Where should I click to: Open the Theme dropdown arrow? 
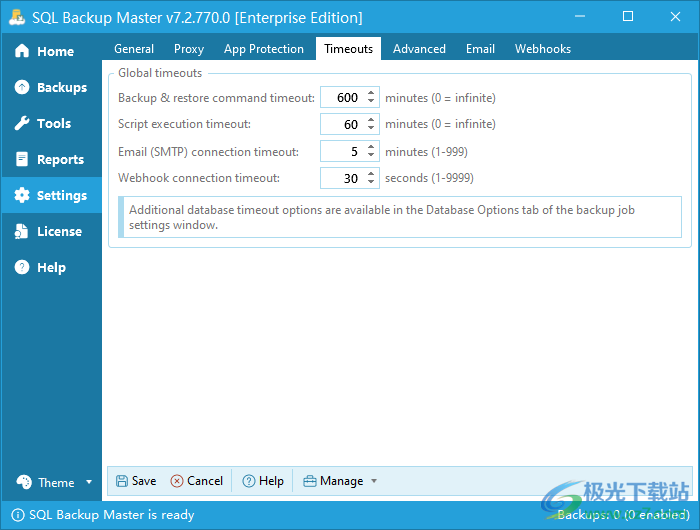pos(89,482)
